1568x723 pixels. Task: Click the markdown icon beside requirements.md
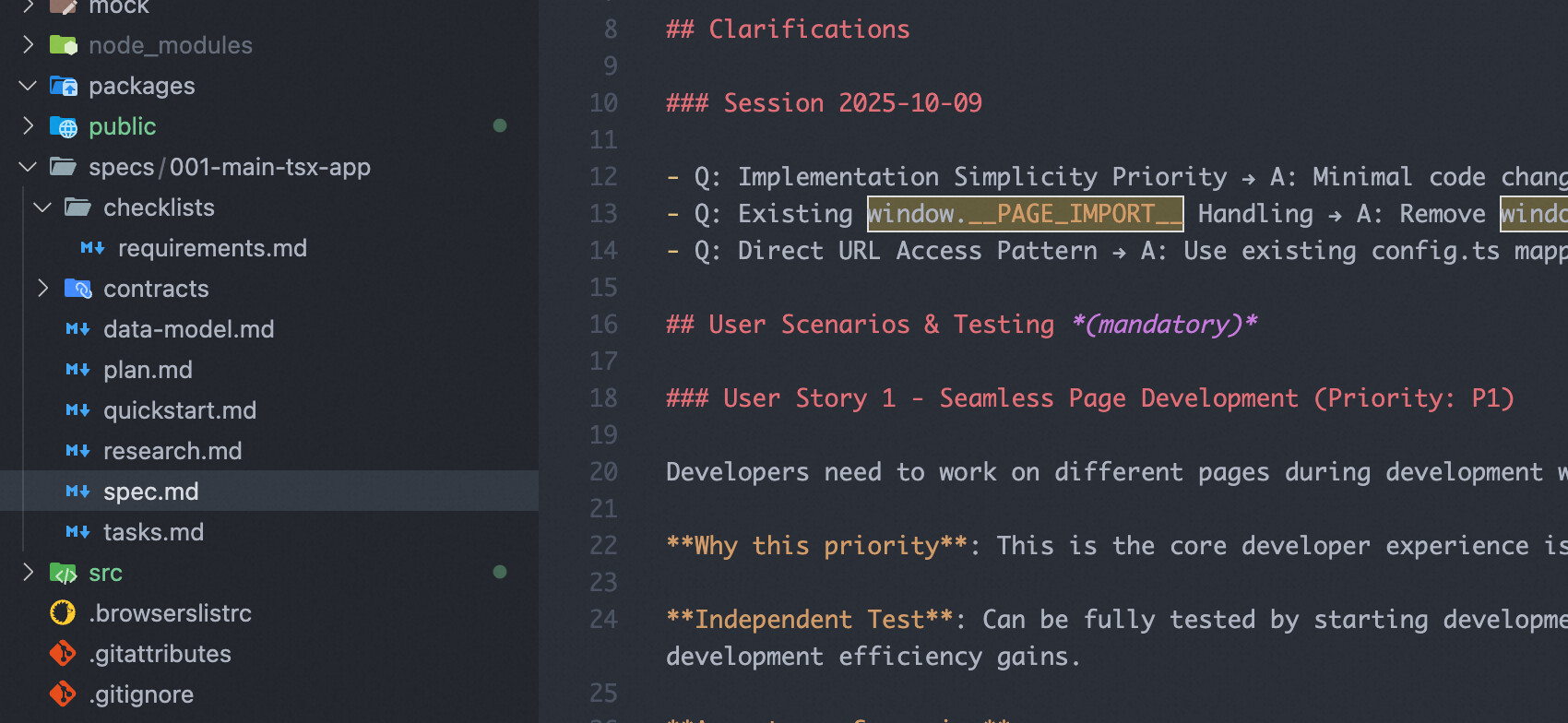92,248
